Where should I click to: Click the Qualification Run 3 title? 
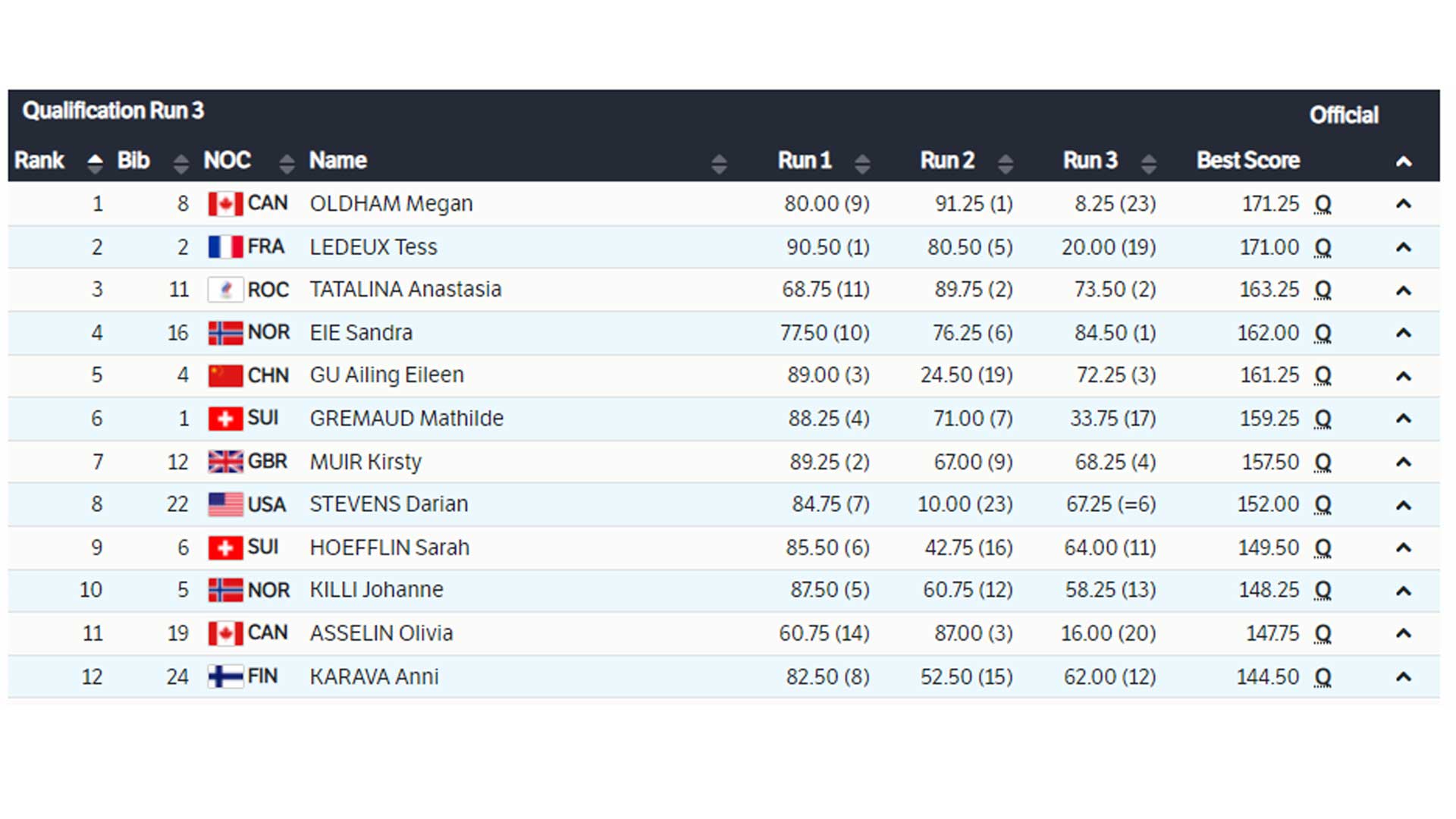113,111
